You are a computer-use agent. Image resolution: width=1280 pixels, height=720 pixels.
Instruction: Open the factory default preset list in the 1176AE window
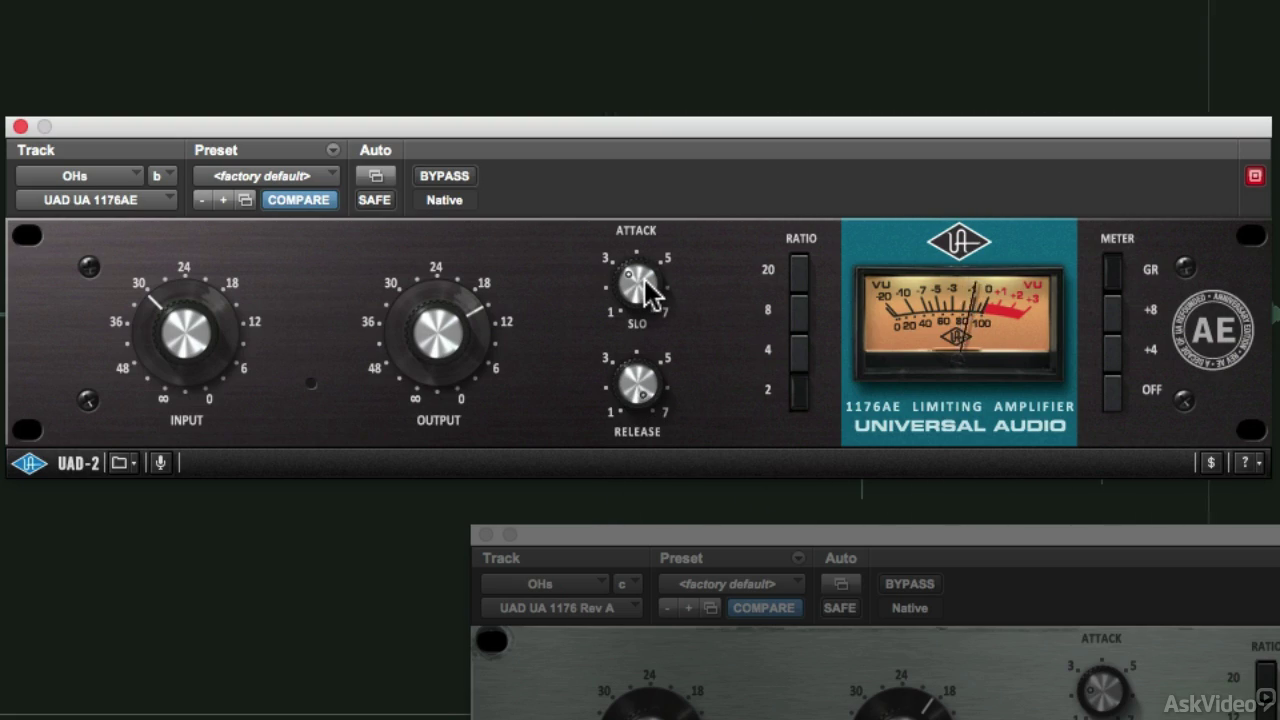click(x=266, y=176)
